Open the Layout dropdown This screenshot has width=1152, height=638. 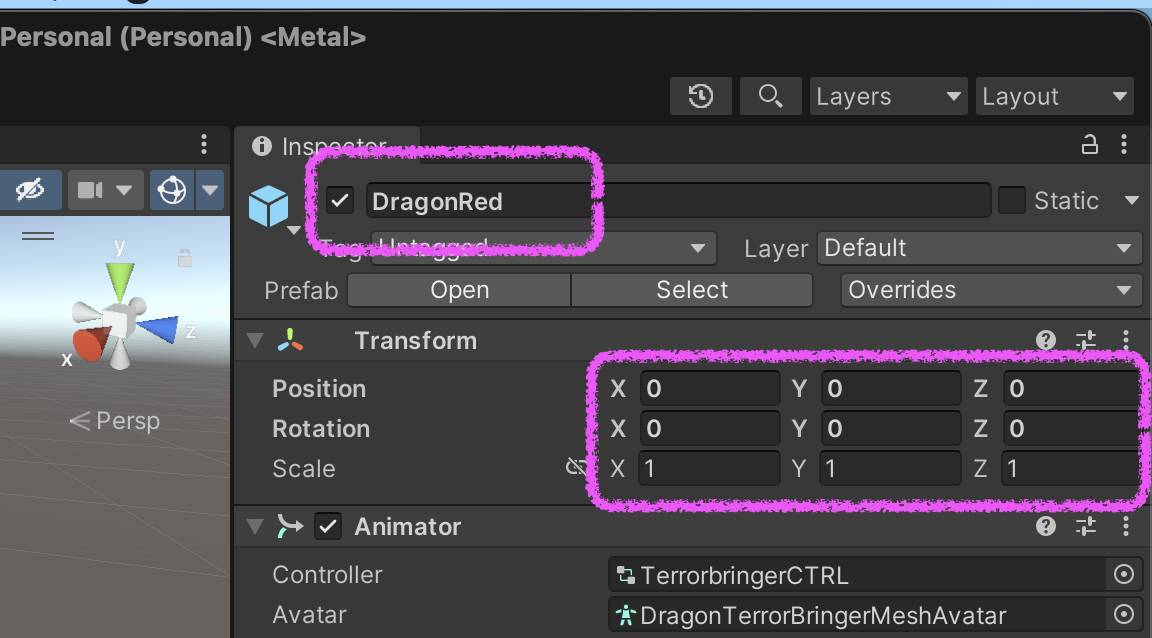pos(1054,96)
